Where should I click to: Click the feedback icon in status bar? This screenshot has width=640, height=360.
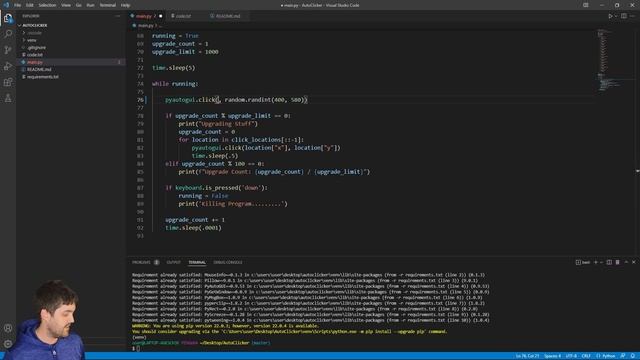coord(623,356)
